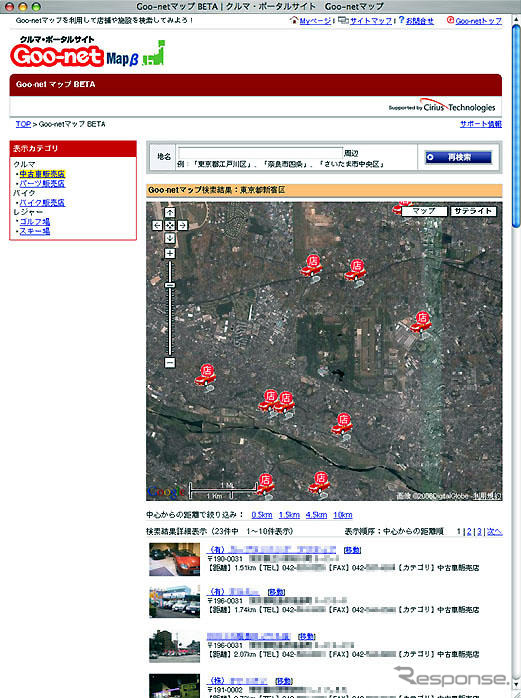Screen dimensions: 521x698
Task: Click shop marker at top center of map
Action: tap(312, 266)
